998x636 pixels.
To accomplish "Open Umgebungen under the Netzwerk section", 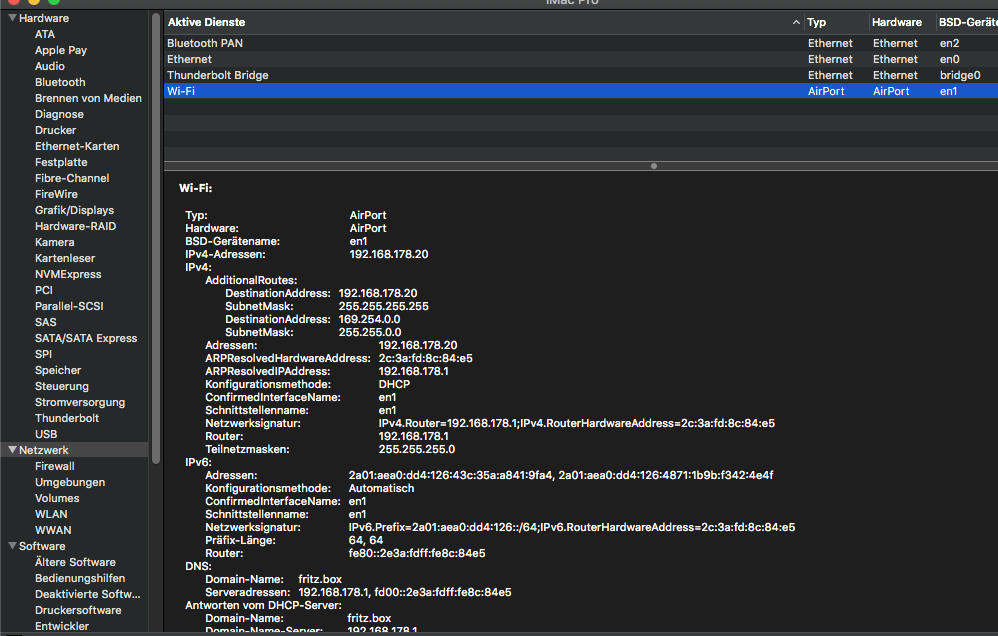I will click(x=70, y=482).
